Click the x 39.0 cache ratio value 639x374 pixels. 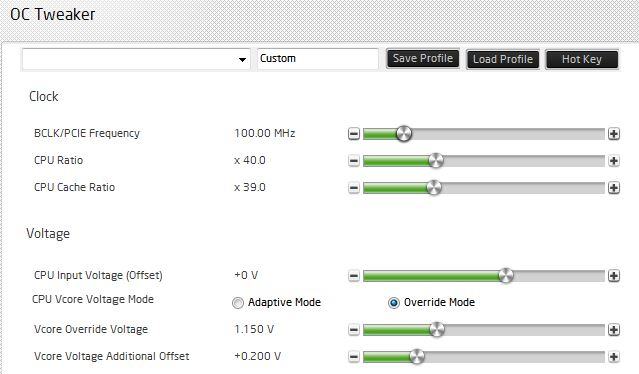click(250, 187)
